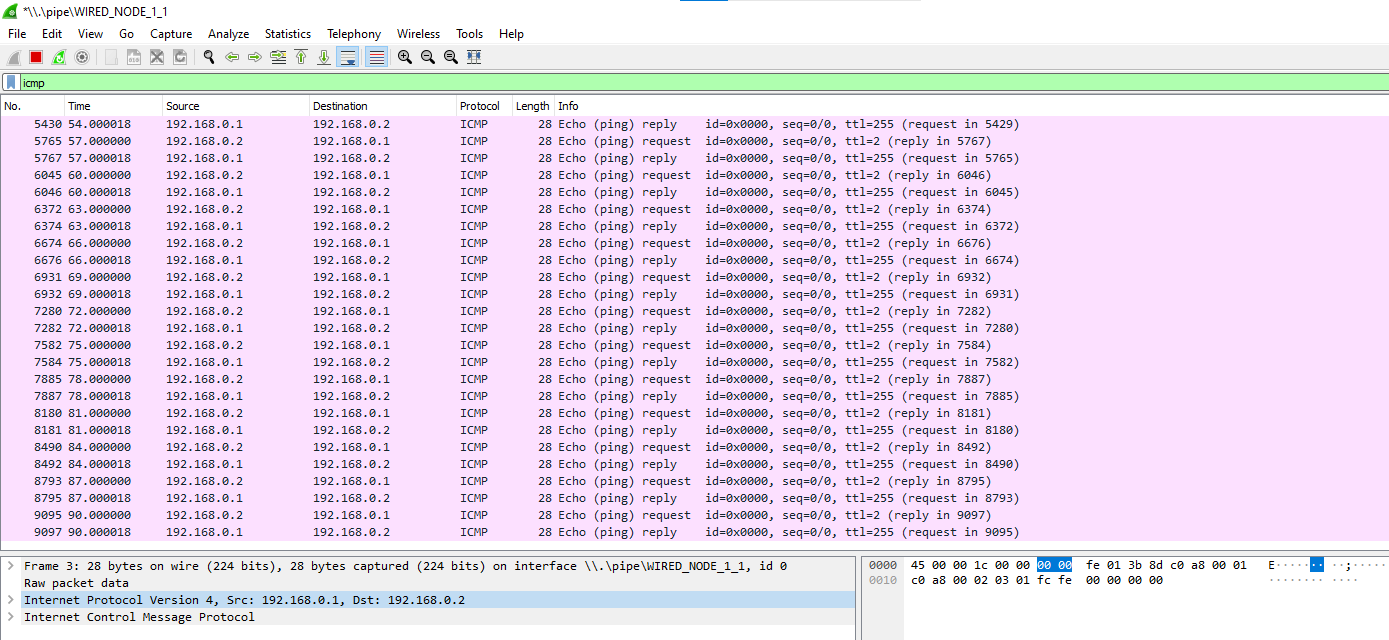
Task: Toggle packet list colorization
Action: pyautogui.click(x=376, y=57)
